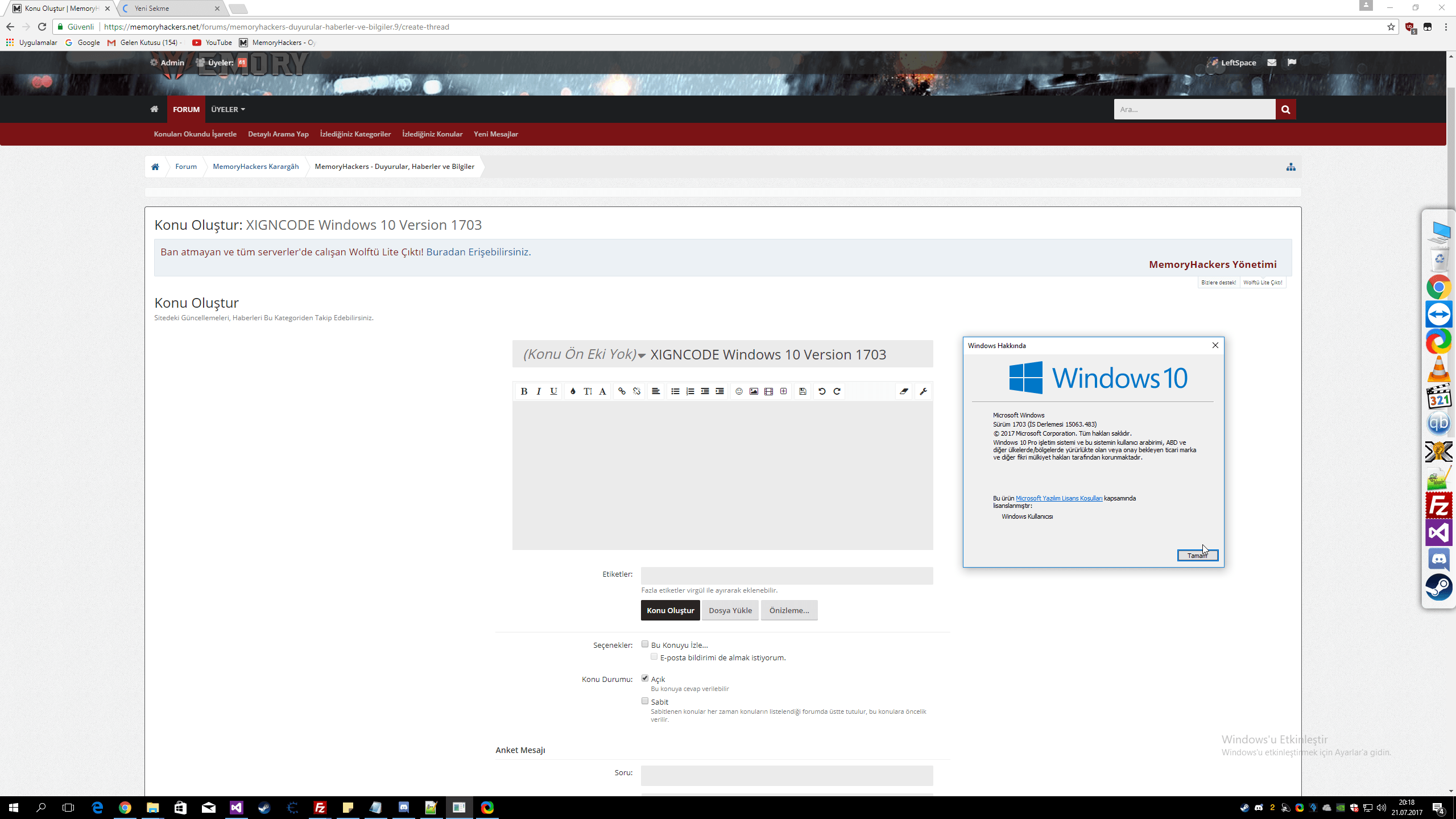The image size is (1456, 819).
Task: Insert an unordered bullet list
Action: tap(675, 391)
